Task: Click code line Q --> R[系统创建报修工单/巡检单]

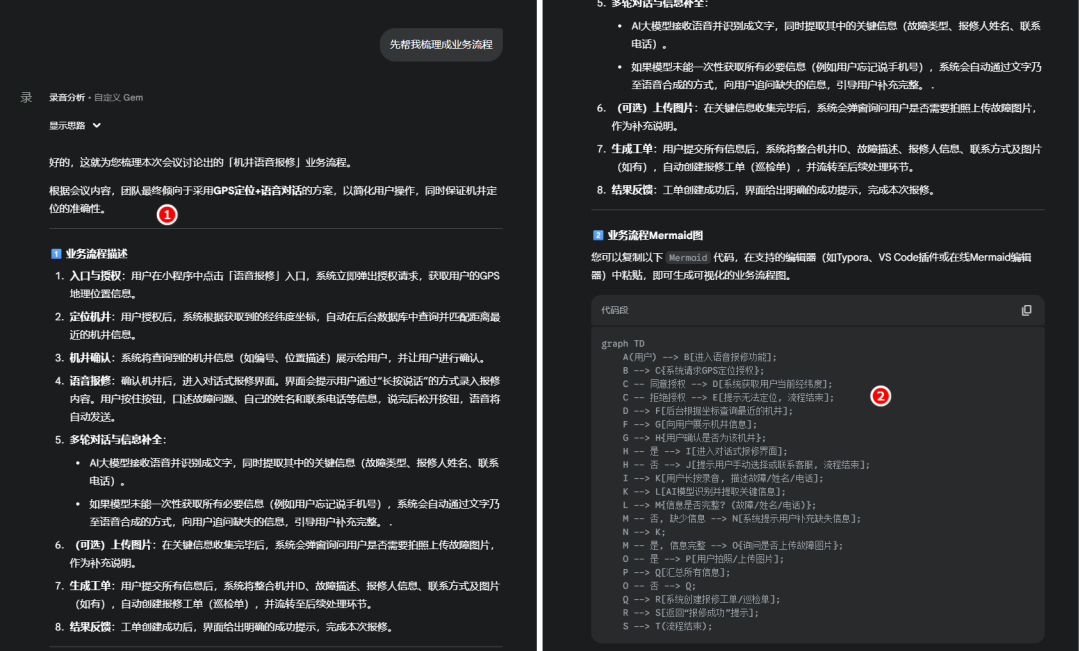Action: [701, 599]
